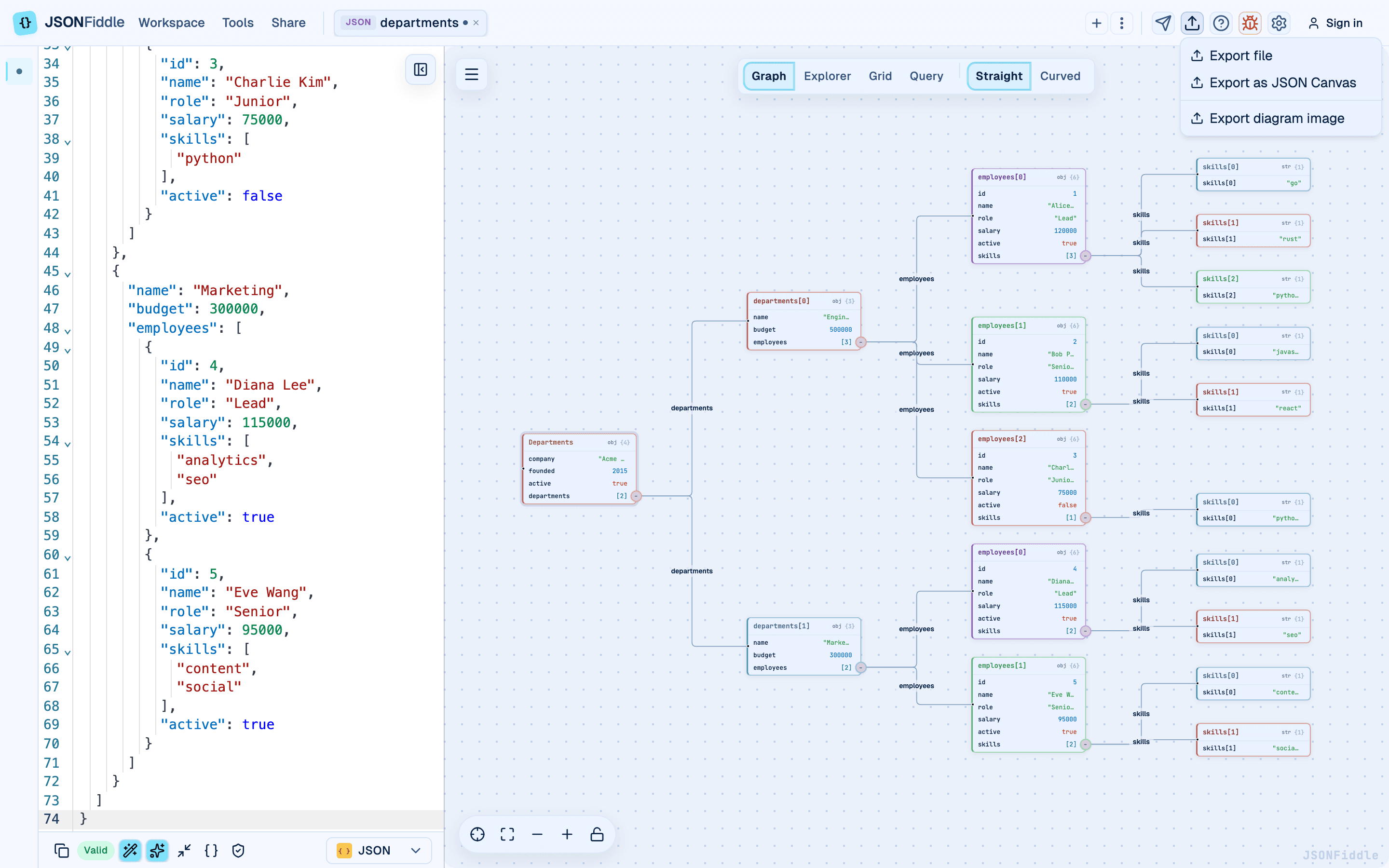Open the JSON language dropdown

379,850
